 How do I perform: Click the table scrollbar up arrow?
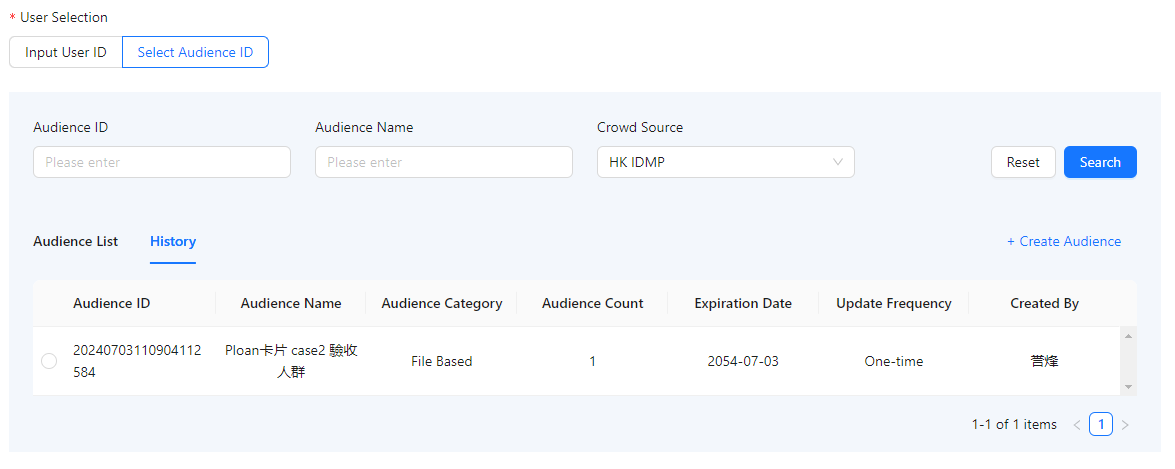tap(1129, 337)
